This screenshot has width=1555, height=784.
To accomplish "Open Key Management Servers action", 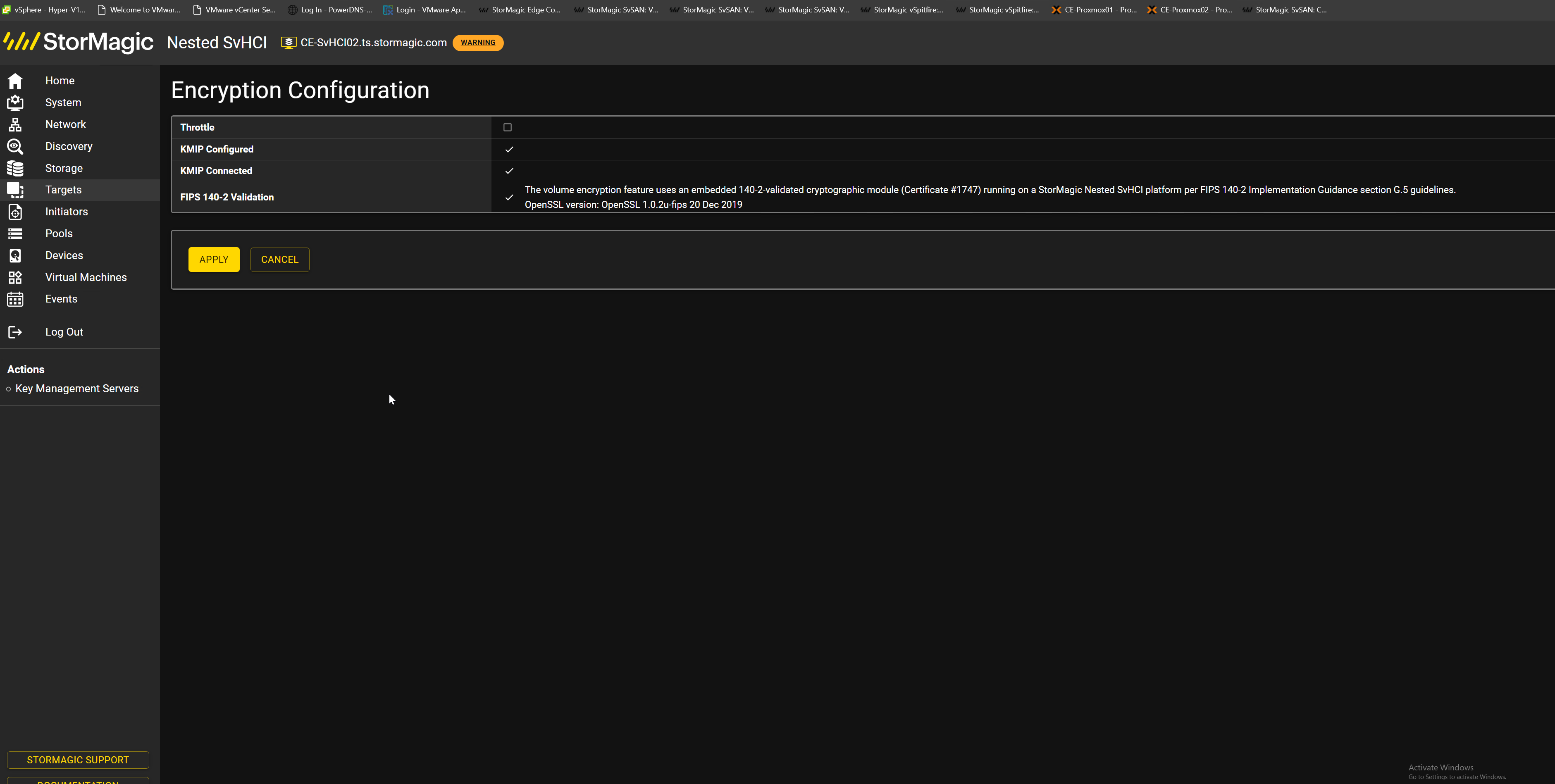I will tap(76, 388).
